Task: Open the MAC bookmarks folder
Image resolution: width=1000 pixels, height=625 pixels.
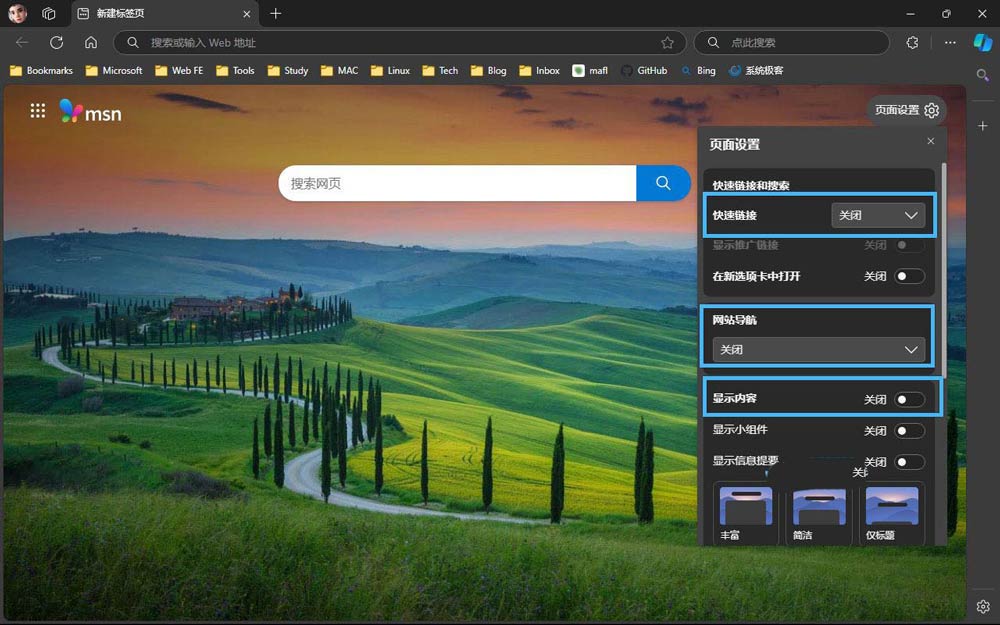Action: pos(339,70)
